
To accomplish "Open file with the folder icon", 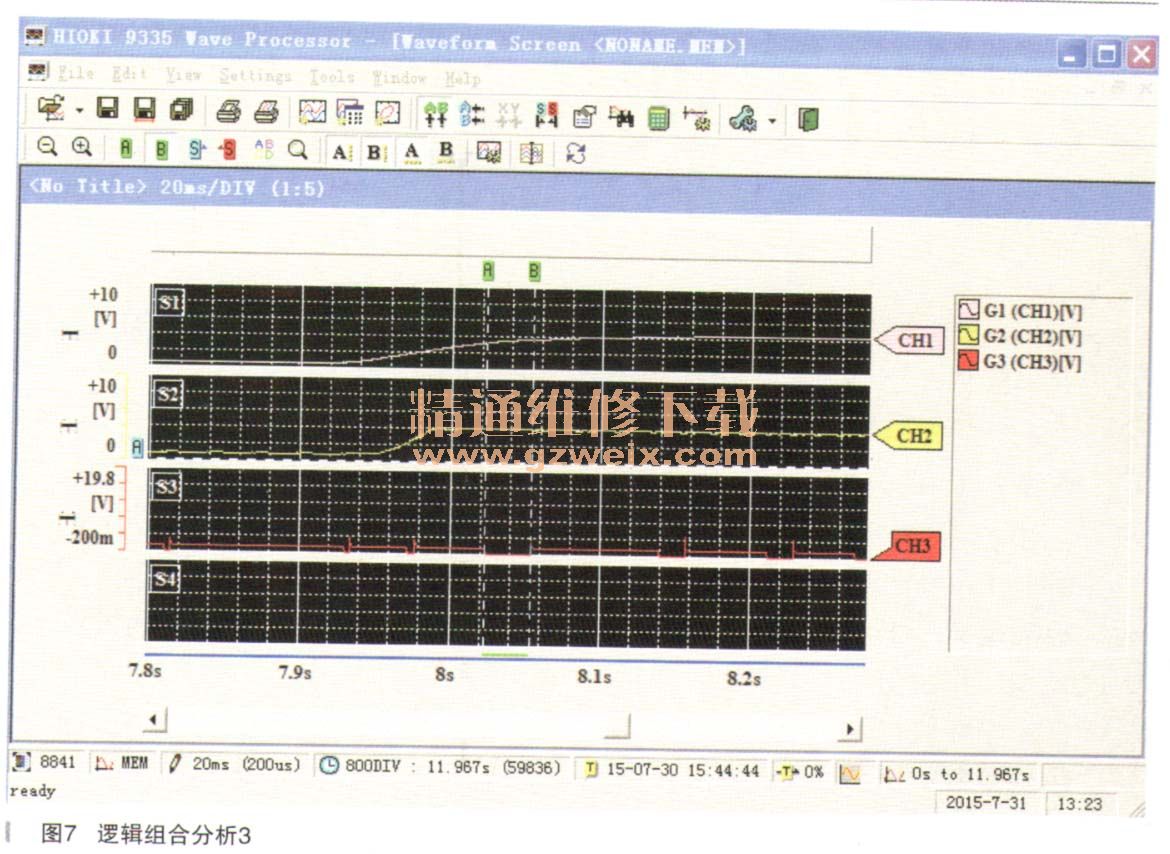I will 51,109.
